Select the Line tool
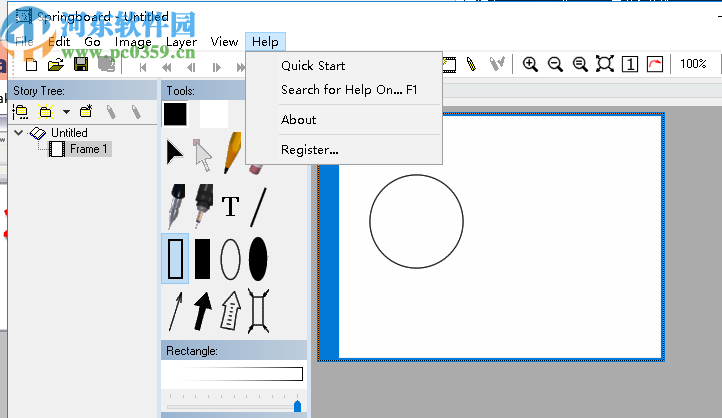Viewport: 722px width, 418px height. [258, 207]
